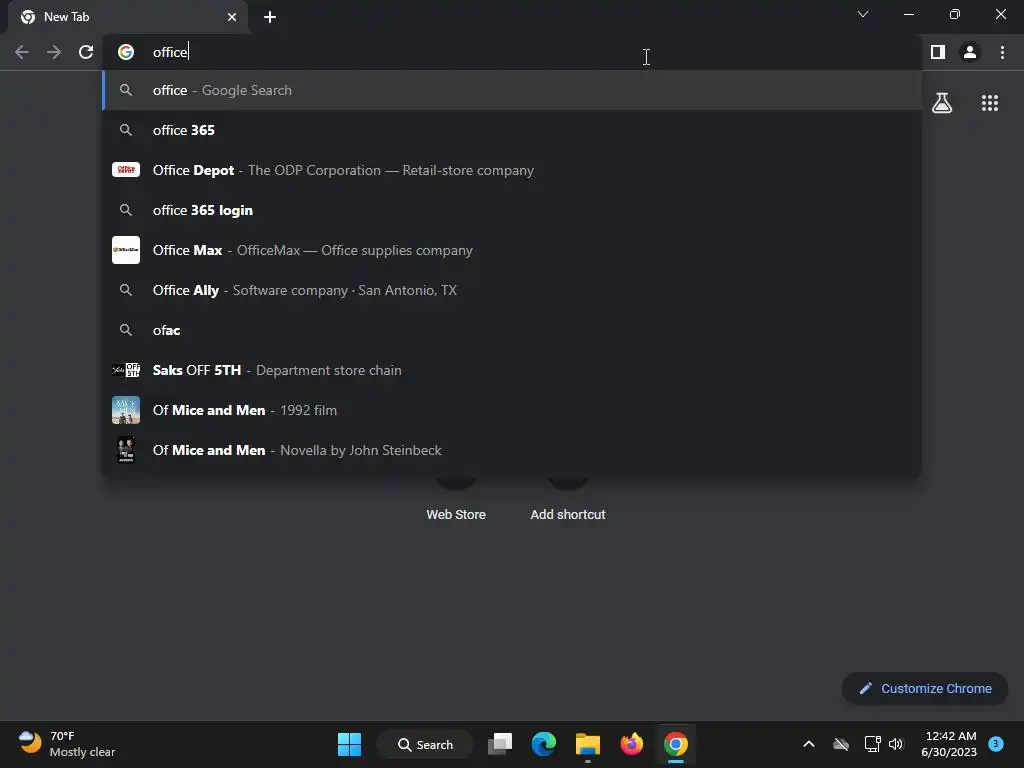Open Chrome's three-dot menu
The image size is (1024, 768).
click(x=1002, y=52)
